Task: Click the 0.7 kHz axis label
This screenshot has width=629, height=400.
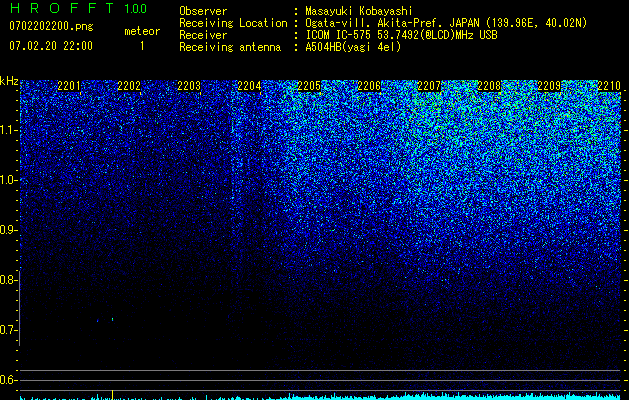Action: click(x=9, y=330)
